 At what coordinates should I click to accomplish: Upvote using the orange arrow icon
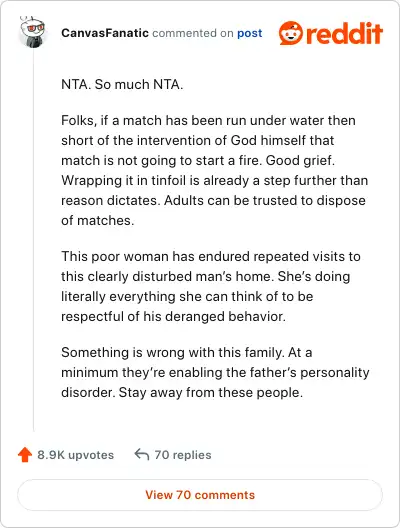pyautogui.click(x=25, y=455)
